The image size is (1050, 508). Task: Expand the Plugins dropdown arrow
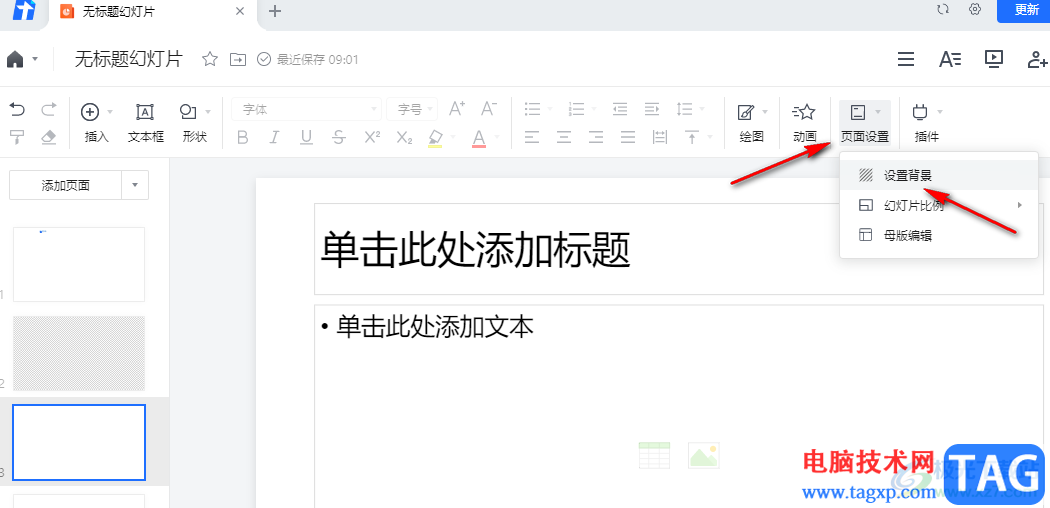pyautogui.click(x=940, y=111)
